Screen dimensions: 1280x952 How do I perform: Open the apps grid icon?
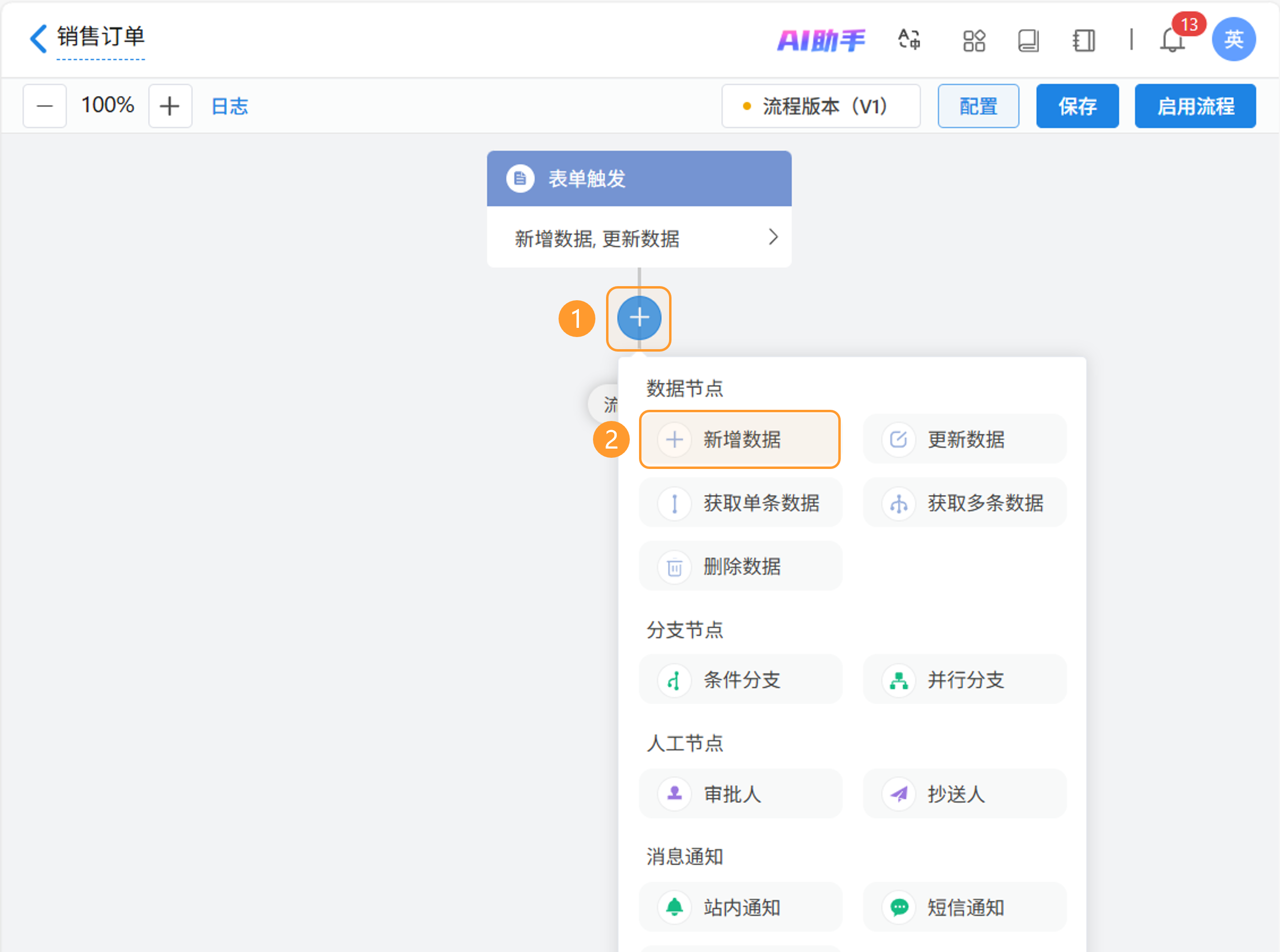[974, 40]
